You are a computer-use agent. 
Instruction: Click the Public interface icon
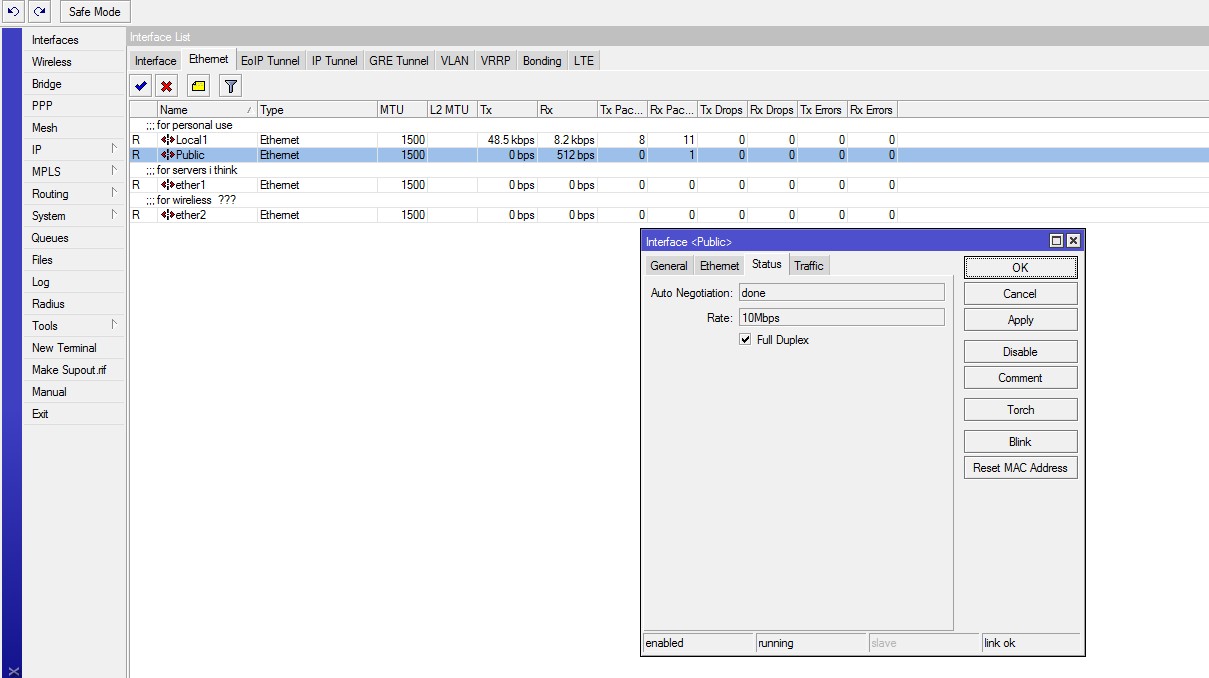tap(167, 155)
